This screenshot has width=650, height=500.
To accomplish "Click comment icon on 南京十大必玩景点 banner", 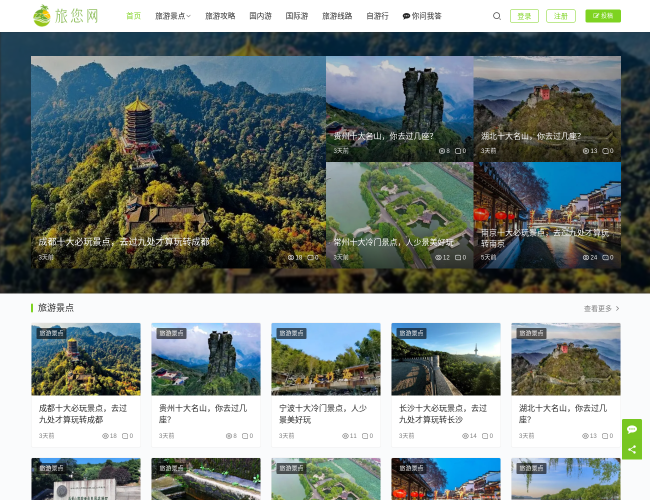I will click(x=605, y=257).
